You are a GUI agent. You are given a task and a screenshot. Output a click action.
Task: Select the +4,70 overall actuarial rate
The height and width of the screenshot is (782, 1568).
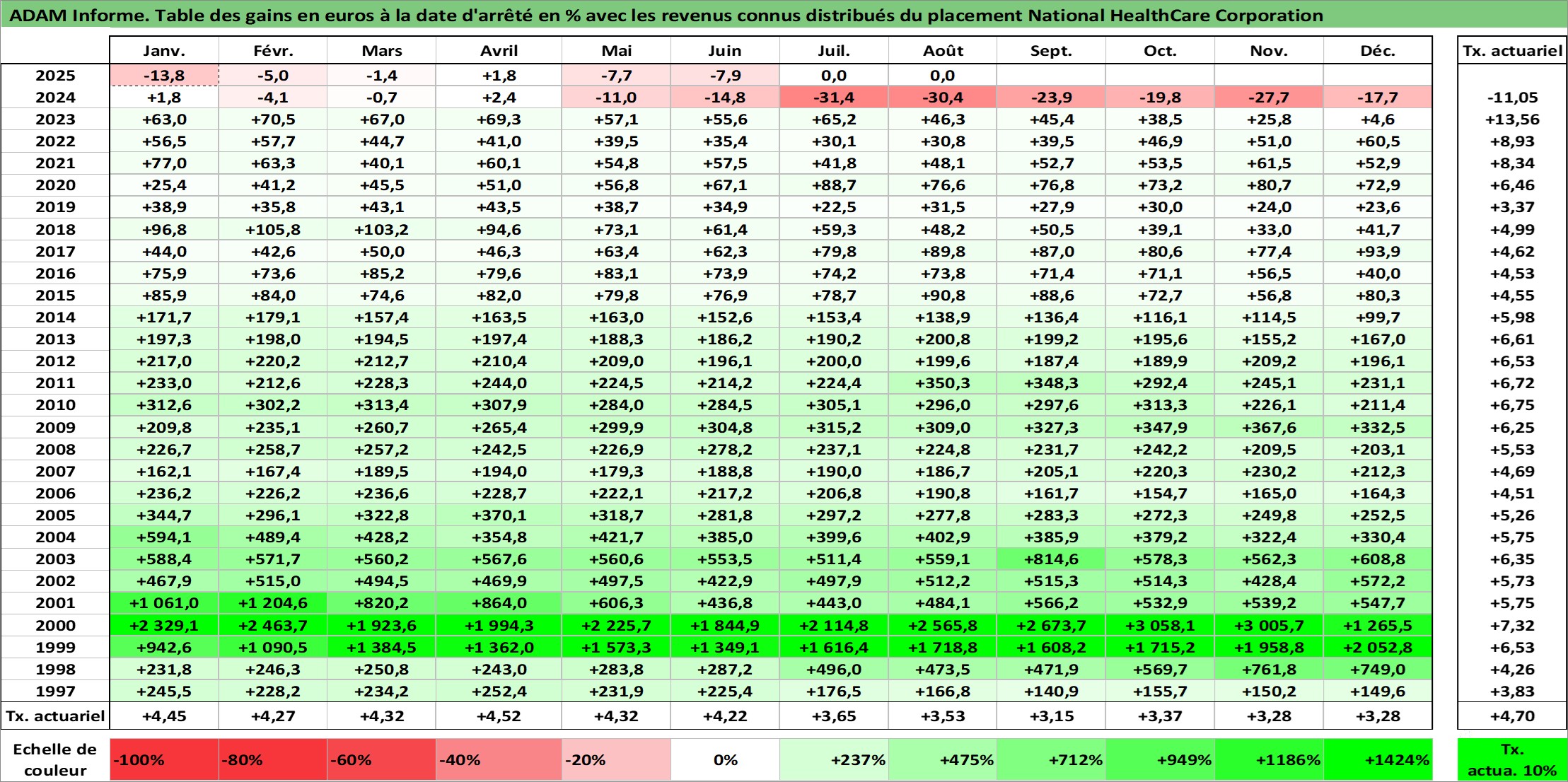tap(1512, 716)
